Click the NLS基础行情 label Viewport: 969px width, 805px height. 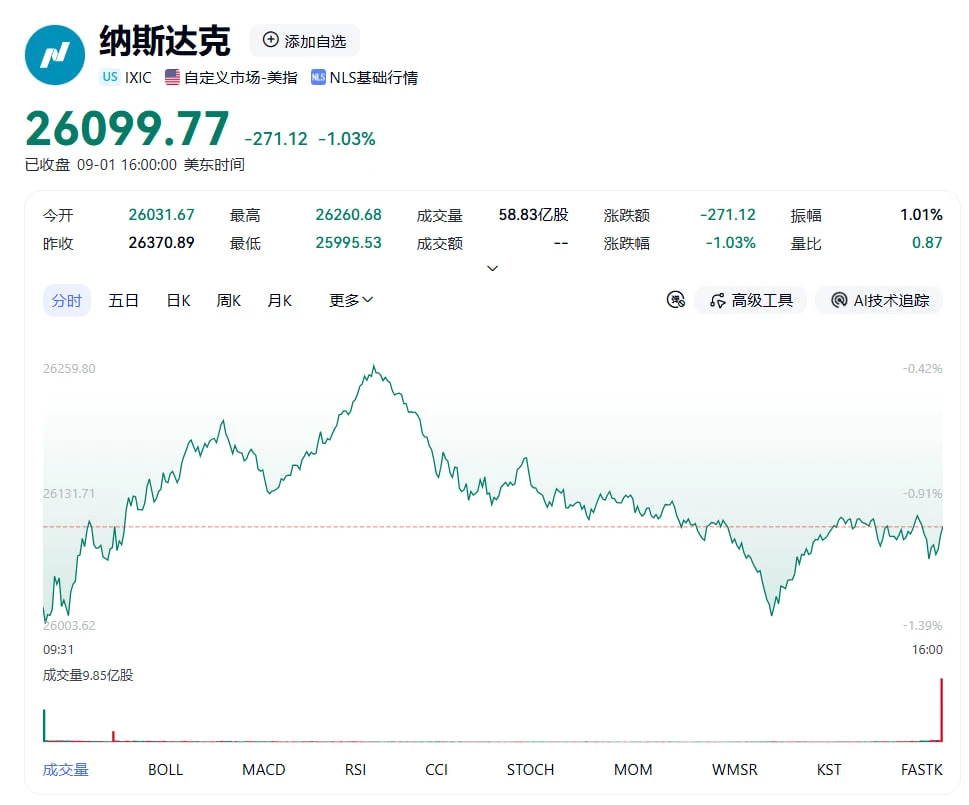(x=373, y=77)
